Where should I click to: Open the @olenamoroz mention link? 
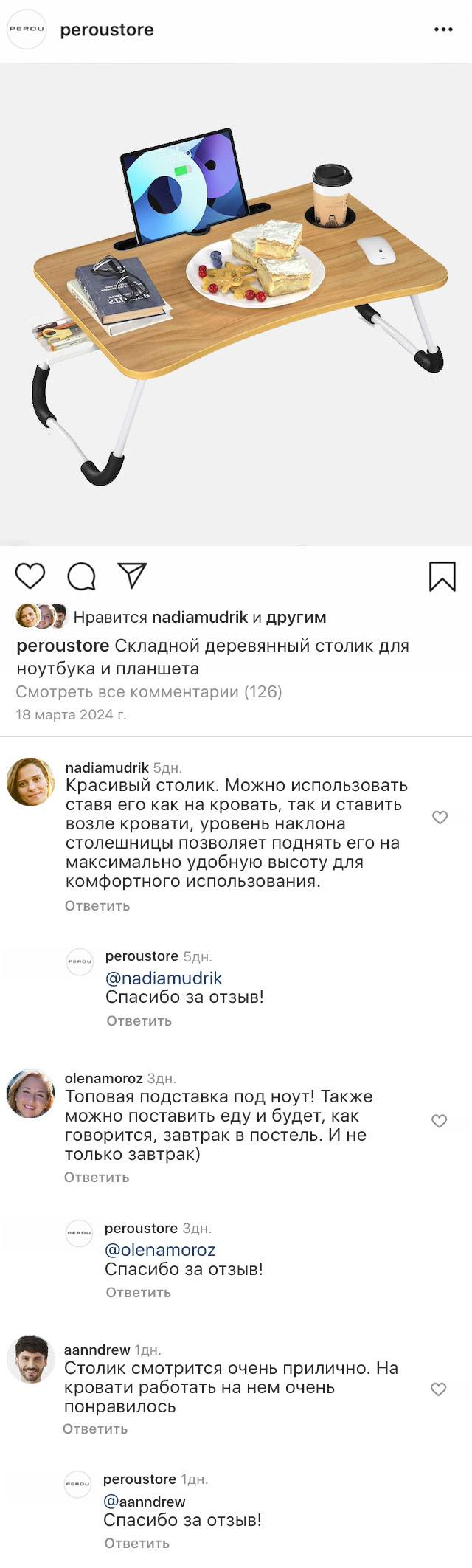pyautogui.click(x=160, y=1250)
